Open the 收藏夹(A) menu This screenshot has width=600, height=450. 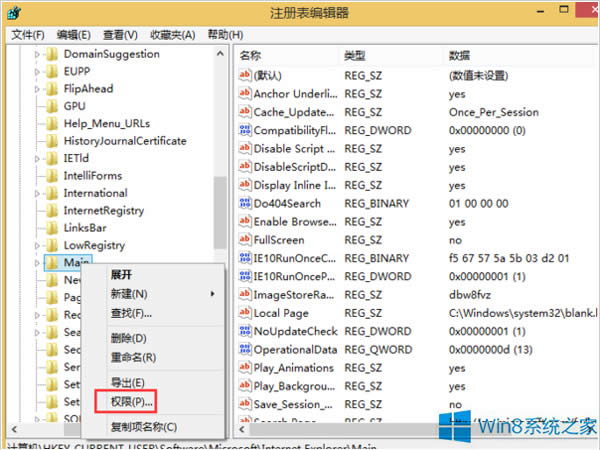[173, 35]
